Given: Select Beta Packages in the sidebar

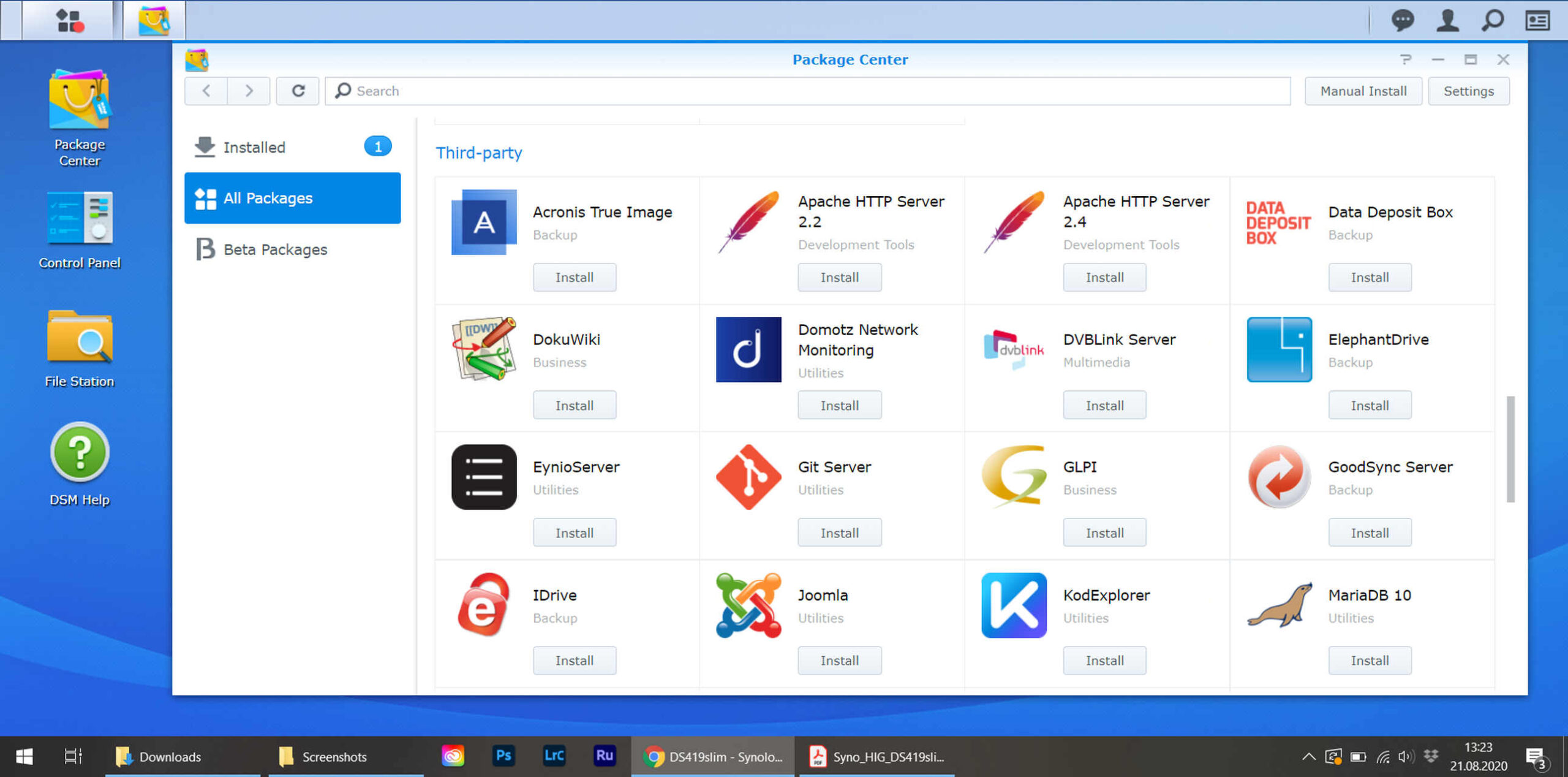Looking at the screenshot, I should 293,249.
